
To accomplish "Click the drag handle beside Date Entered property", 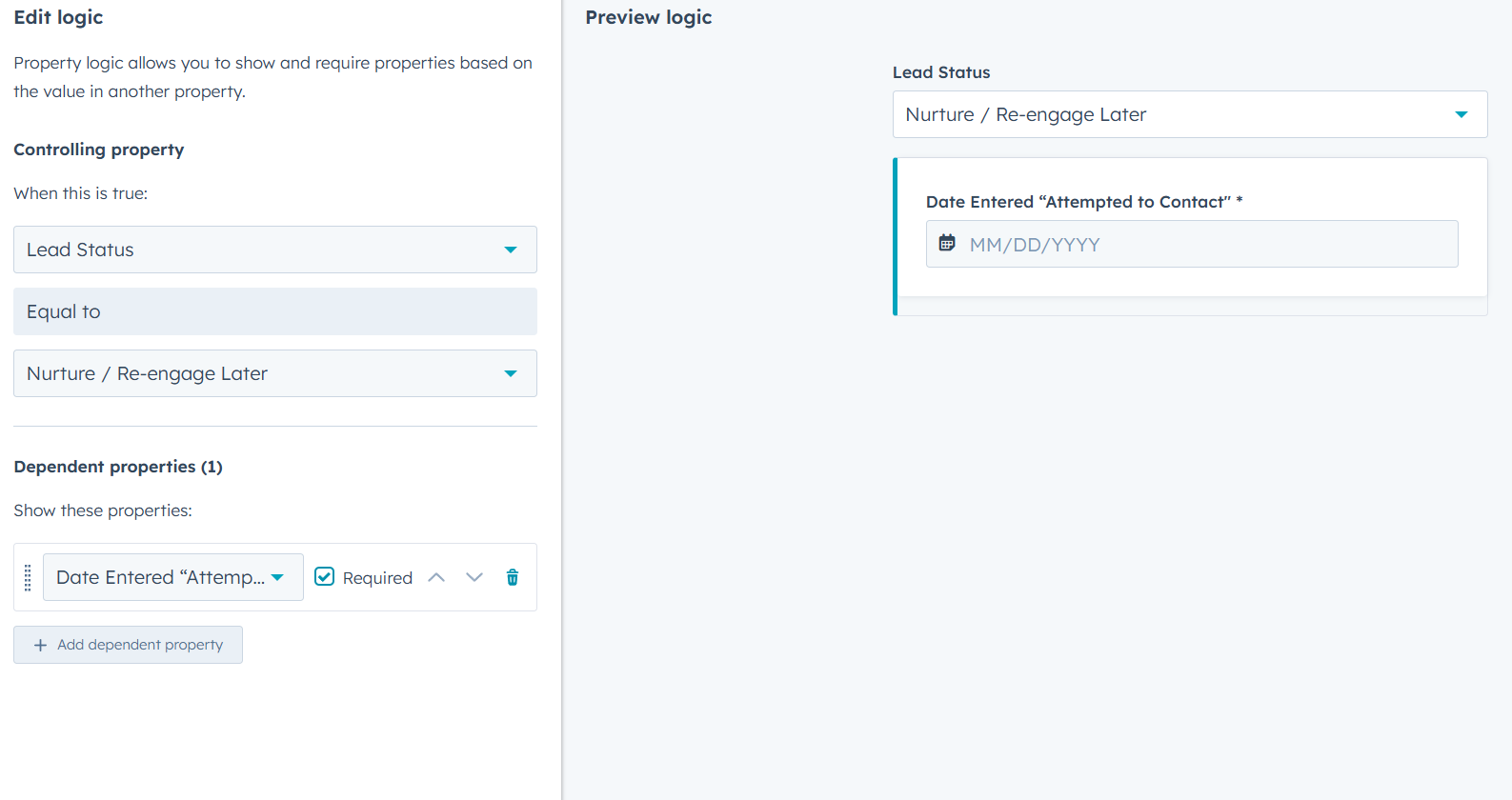I will (x=28, y=577).
